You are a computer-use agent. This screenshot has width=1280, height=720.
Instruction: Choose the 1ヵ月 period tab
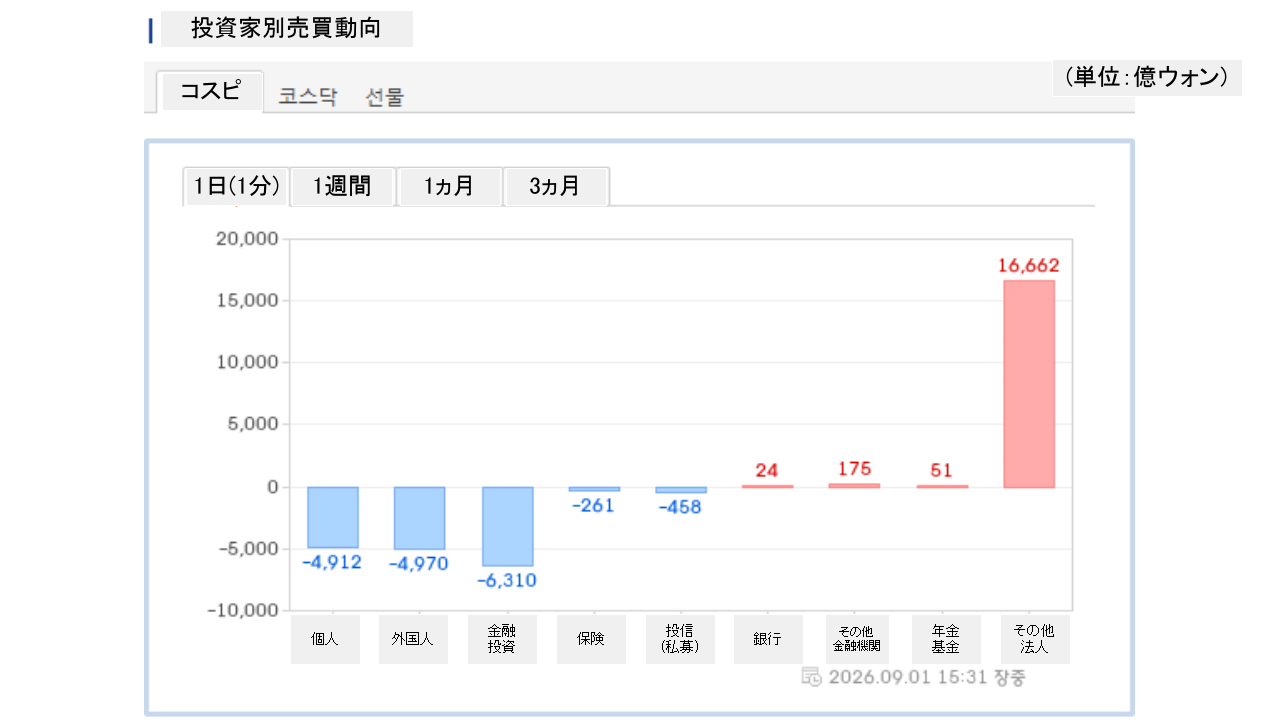[x=449, y=186]
